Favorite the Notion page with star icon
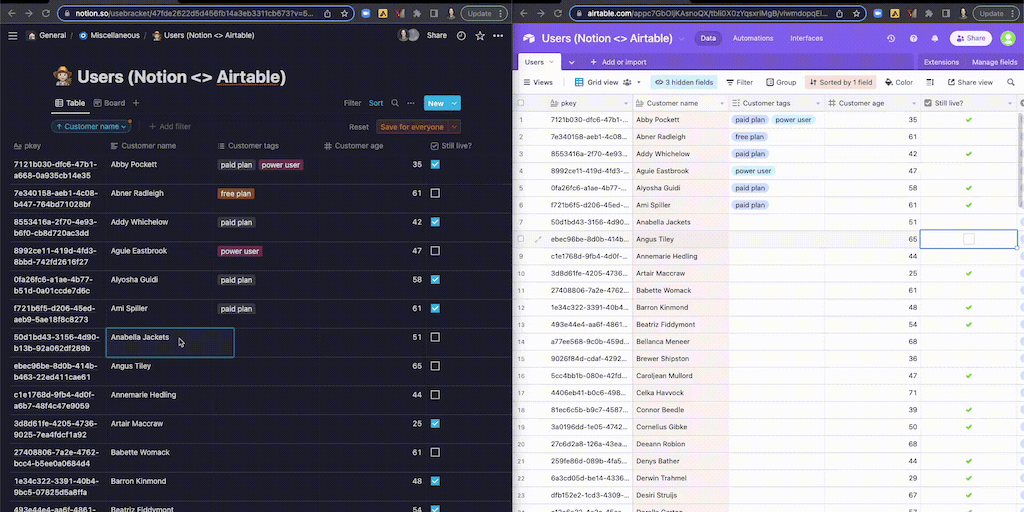 [x=480, y=35]
